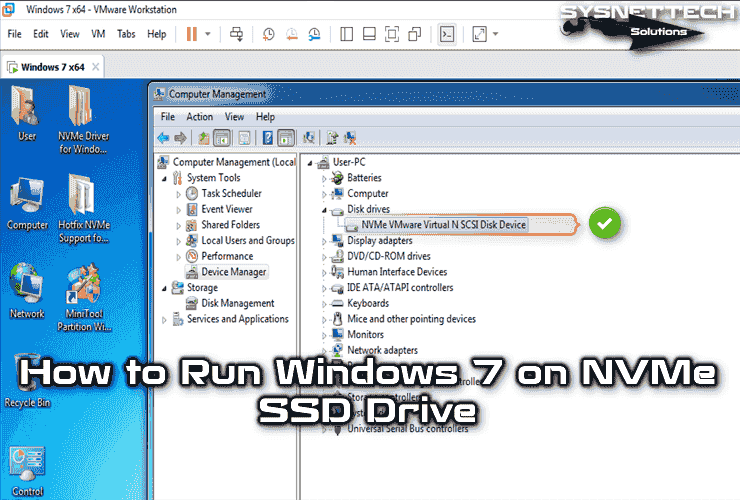
Task: Take a snapshot with the clock icon
Action: click(x=268, y=34)
